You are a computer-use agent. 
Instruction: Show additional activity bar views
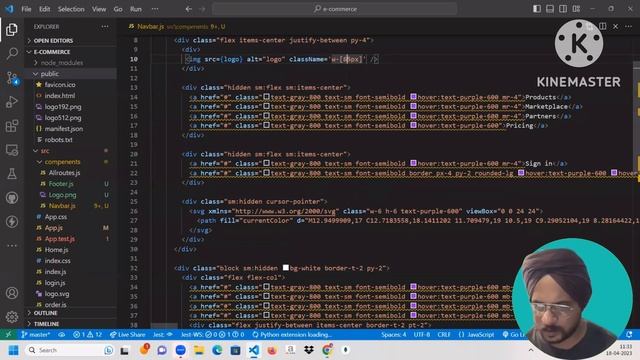[12, 245]
